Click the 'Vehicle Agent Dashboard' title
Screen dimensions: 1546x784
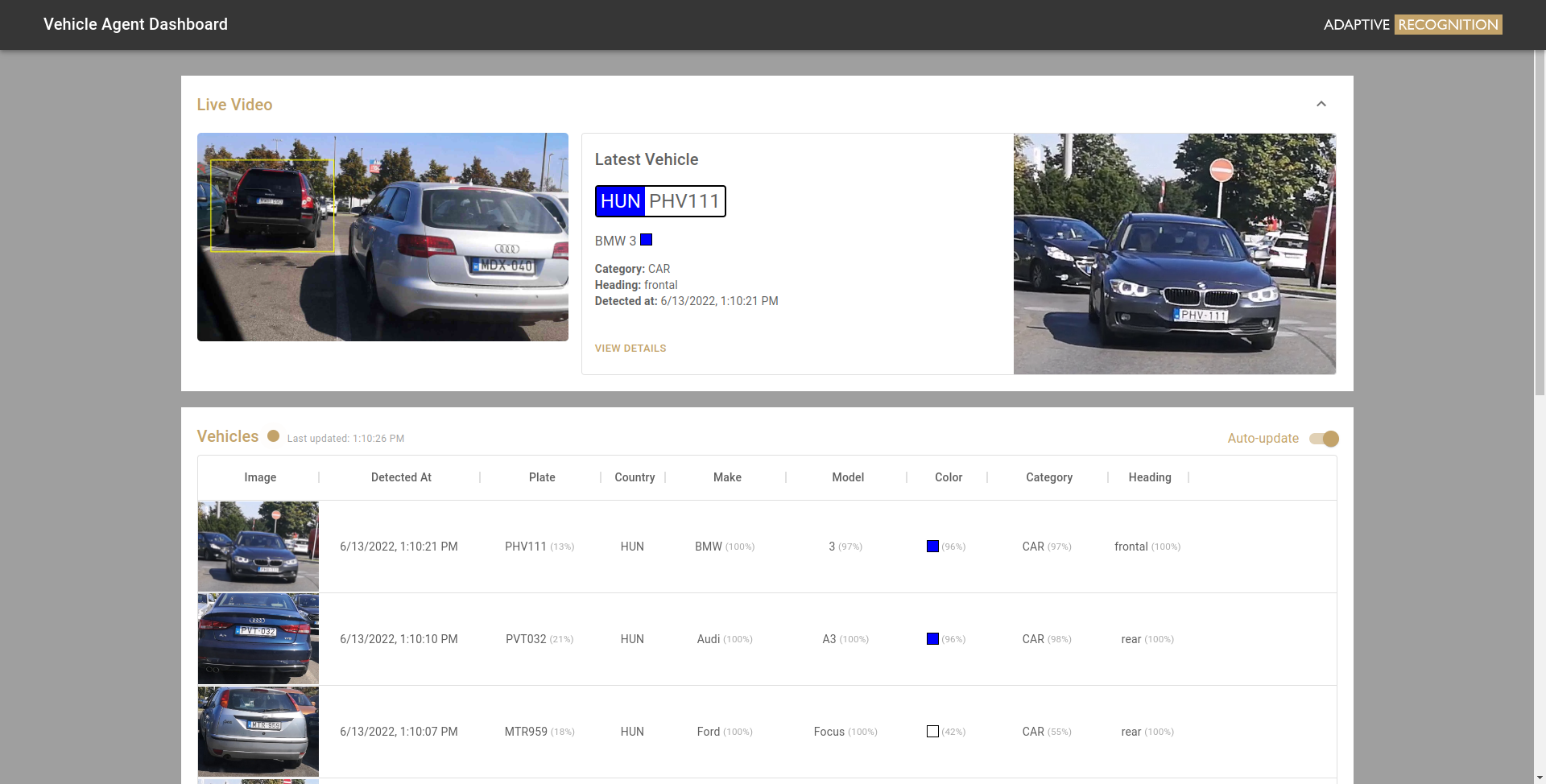coord(135,24)
